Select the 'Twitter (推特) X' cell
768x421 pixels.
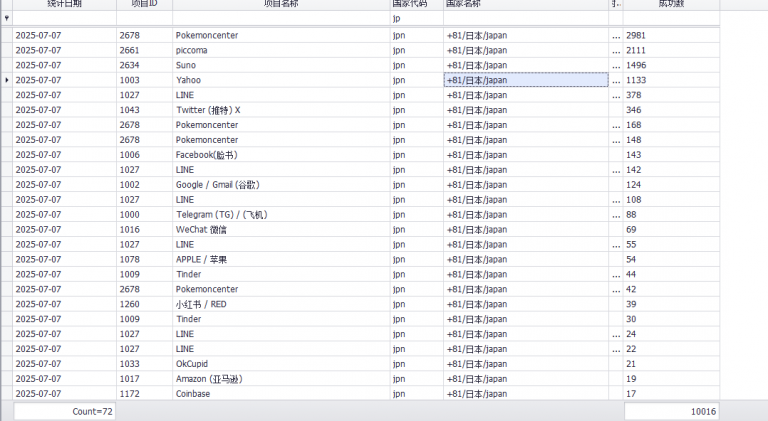[x=281, y=110]
